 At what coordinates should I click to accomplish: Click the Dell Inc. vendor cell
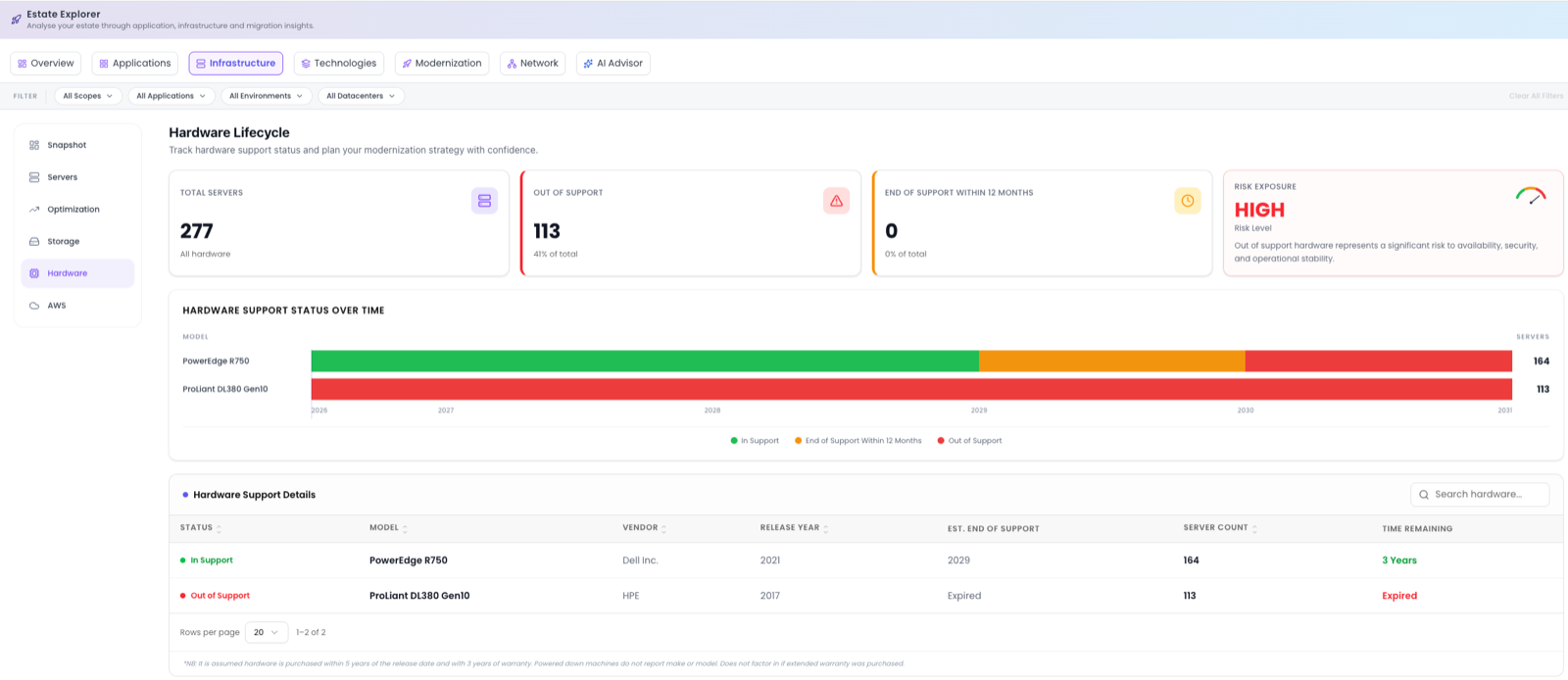click(x=640, y=560)
